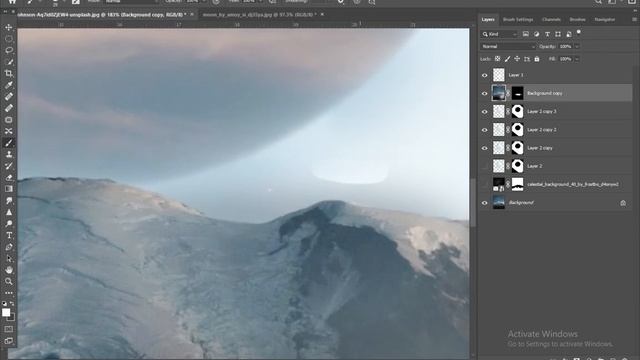Viewport: 640px width, 360px height.
Task: Hide the Layer 2 copy 3 layer
Action: (484, 111)
